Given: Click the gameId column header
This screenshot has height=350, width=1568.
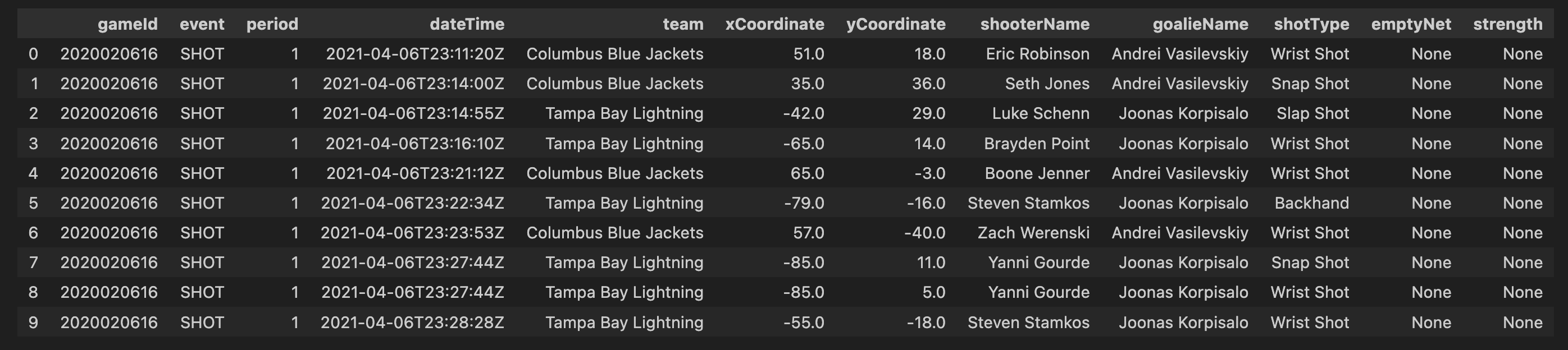Looking at the screenshot, I should [127, 24].
